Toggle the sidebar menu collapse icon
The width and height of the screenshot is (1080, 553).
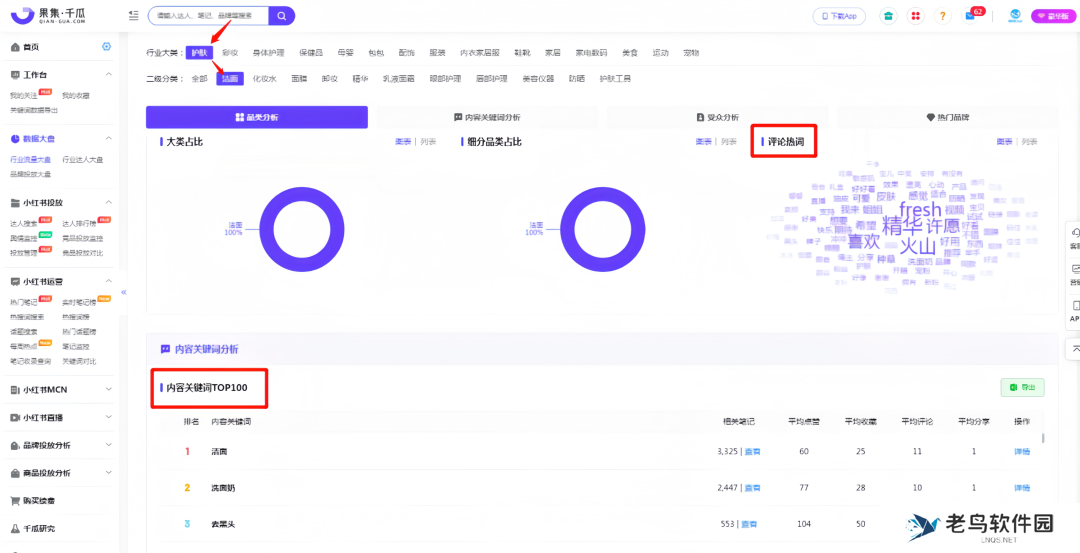134,16
